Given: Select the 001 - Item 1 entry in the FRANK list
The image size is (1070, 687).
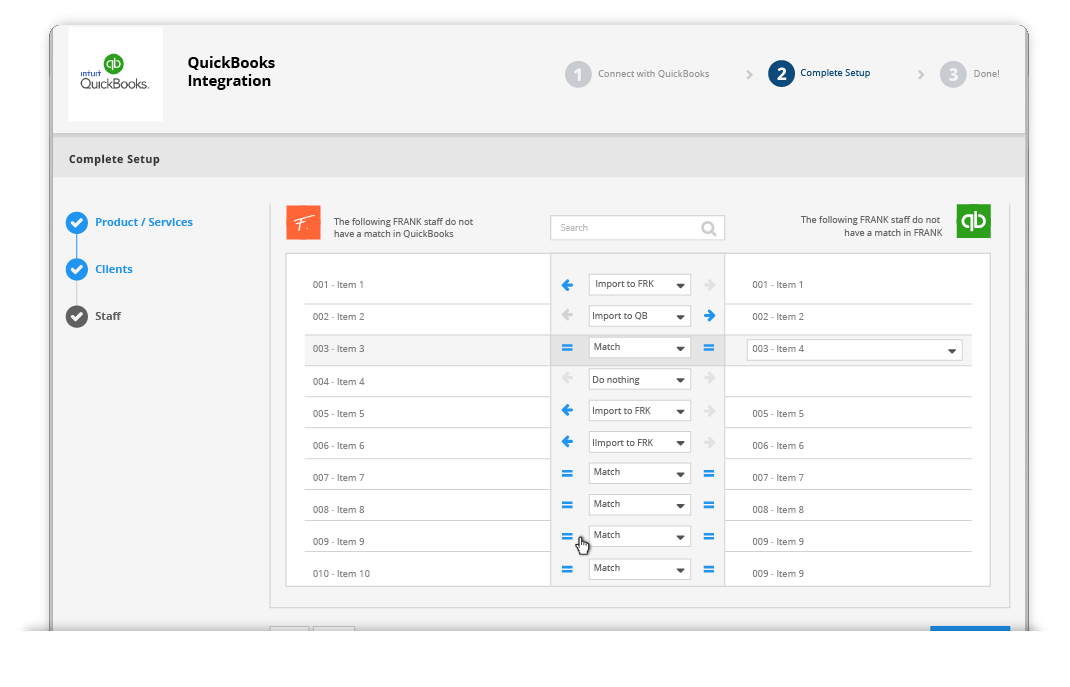Looking at the screenshot, I should [x=338, y=285].
